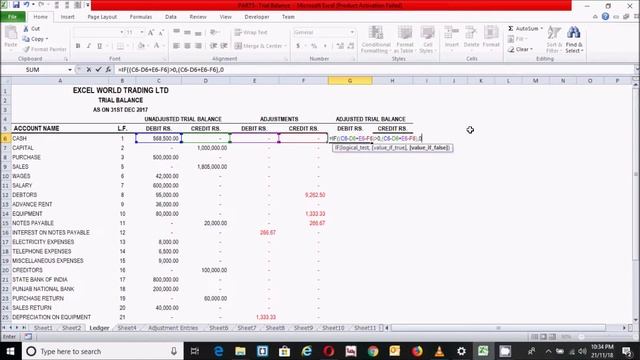Open the Format as Table gallery
640x360 pixels.
pos(405,39)
